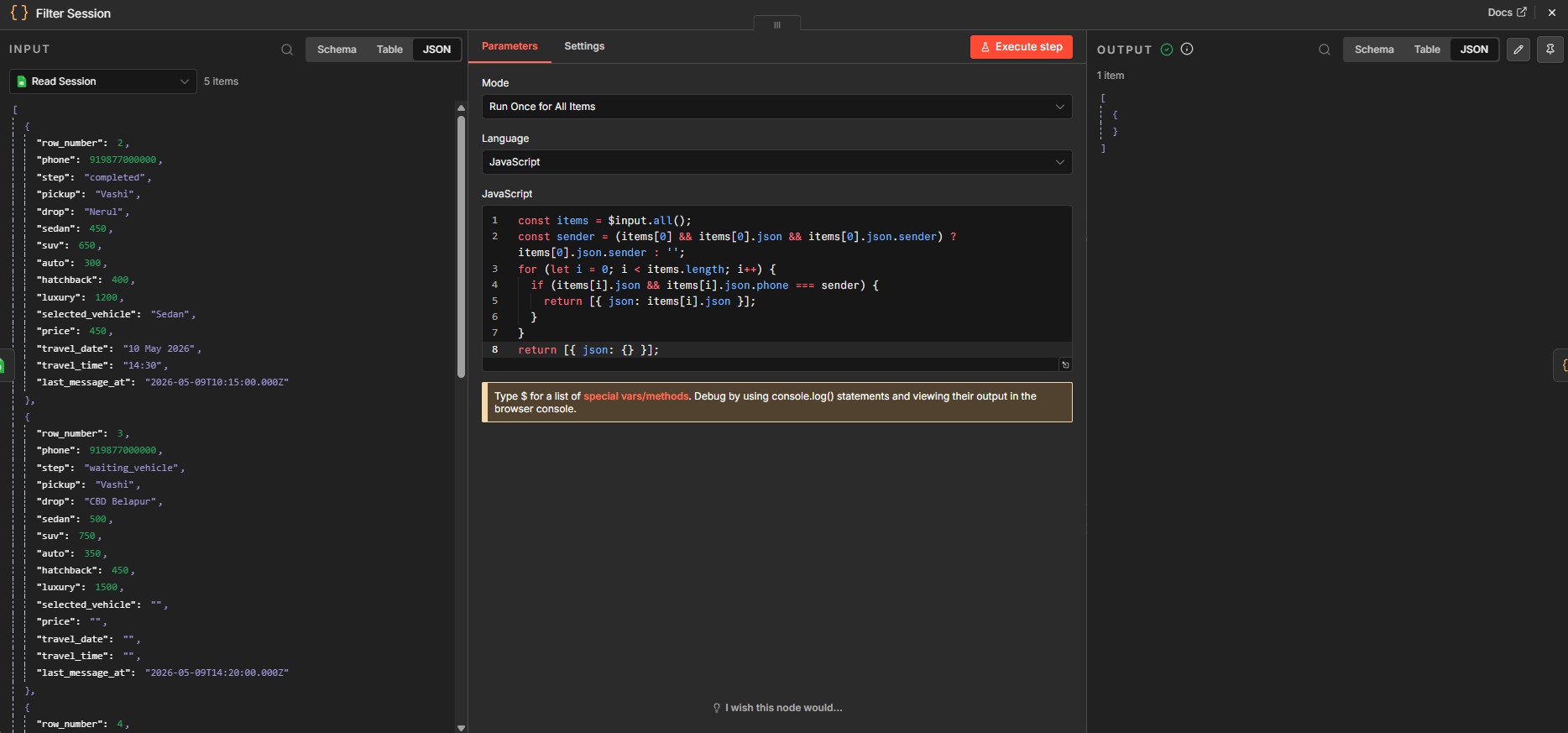Expand the Language dropdown

pos(776,162)
